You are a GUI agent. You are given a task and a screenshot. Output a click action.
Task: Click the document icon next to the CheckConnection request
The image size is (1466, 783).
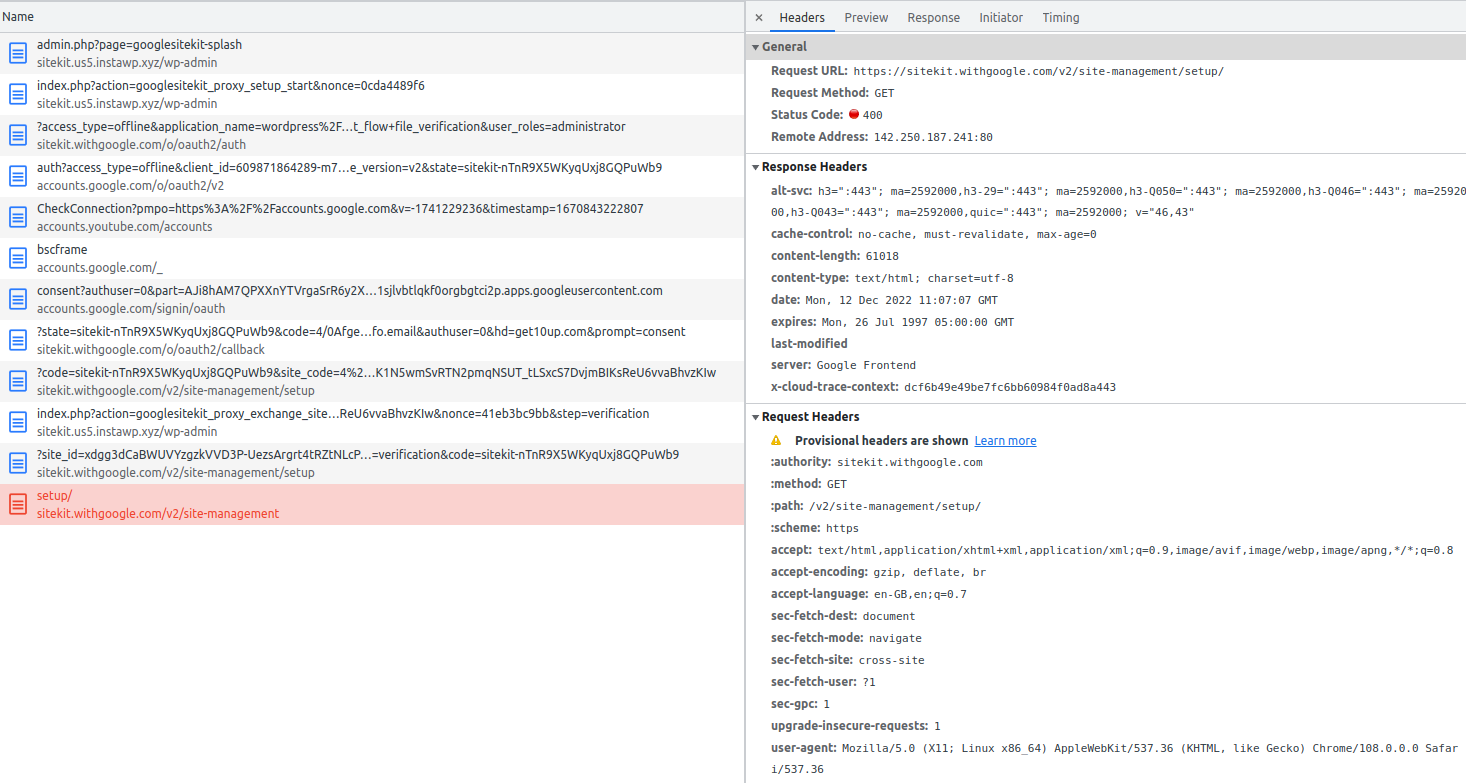(17, 216)
